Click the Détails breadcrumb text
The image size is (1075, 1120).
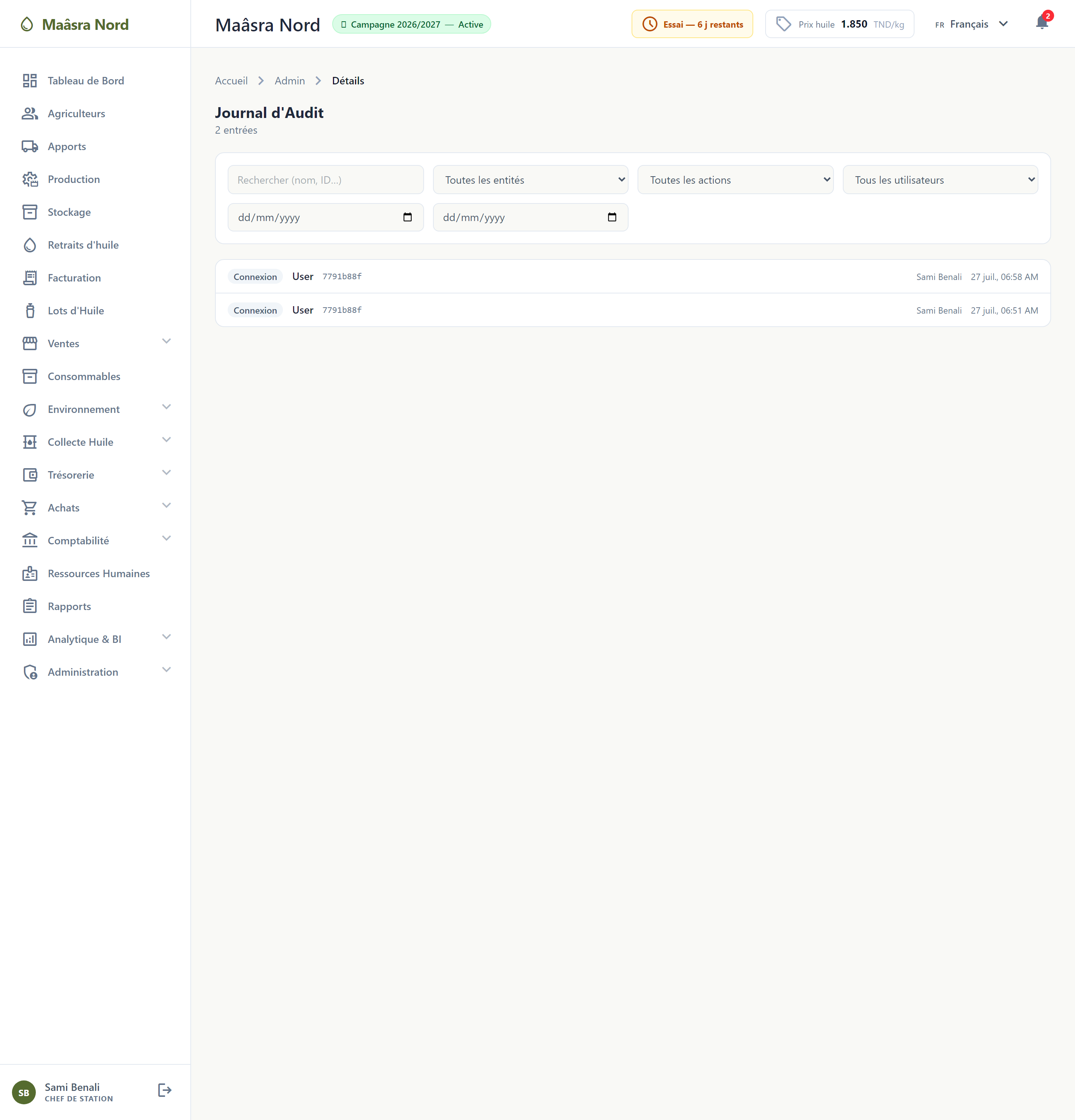[348, 81]
